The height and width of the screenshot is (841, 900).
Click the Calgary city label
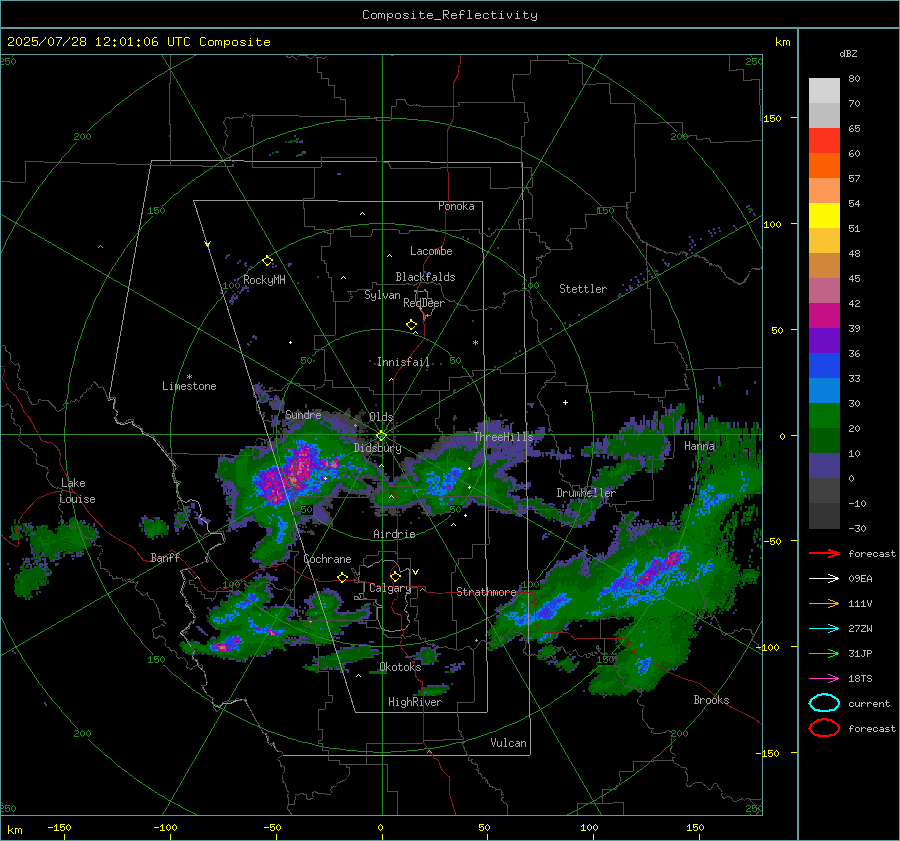(x=390, y=588)
